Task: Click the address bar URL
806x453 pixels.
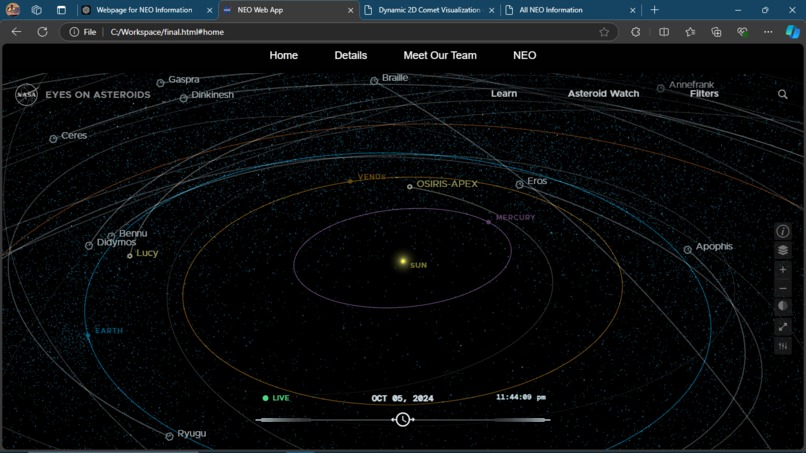Action: 167,32
